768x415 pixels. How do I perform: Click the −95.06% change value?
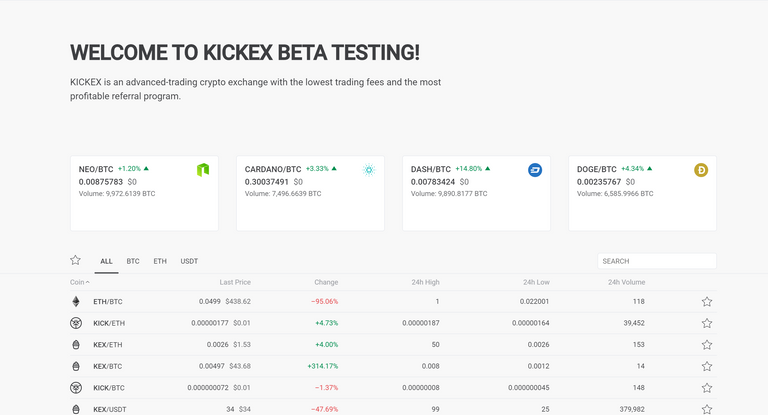coord(325,302)
